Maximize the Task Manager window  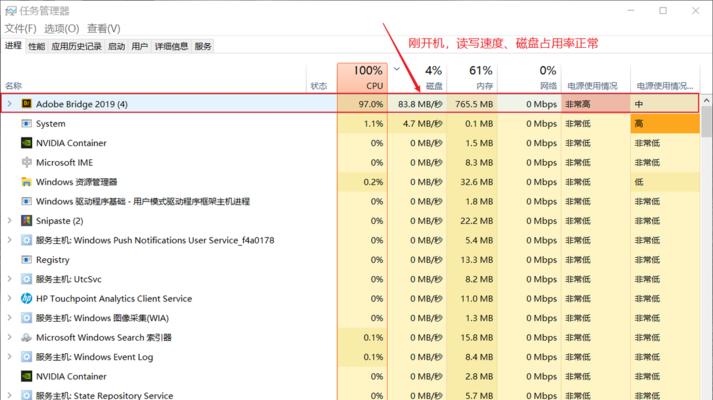tap(663, 10)
